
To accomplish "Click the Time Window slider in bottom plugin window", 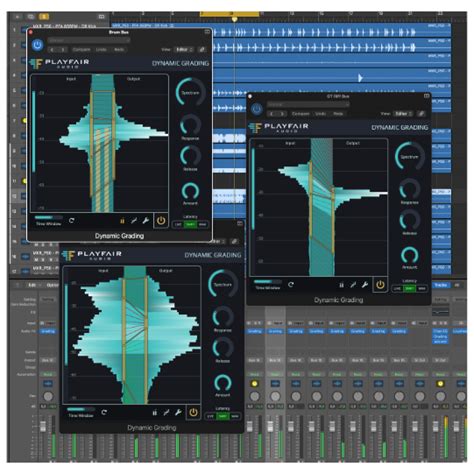I will click(81, 409).
